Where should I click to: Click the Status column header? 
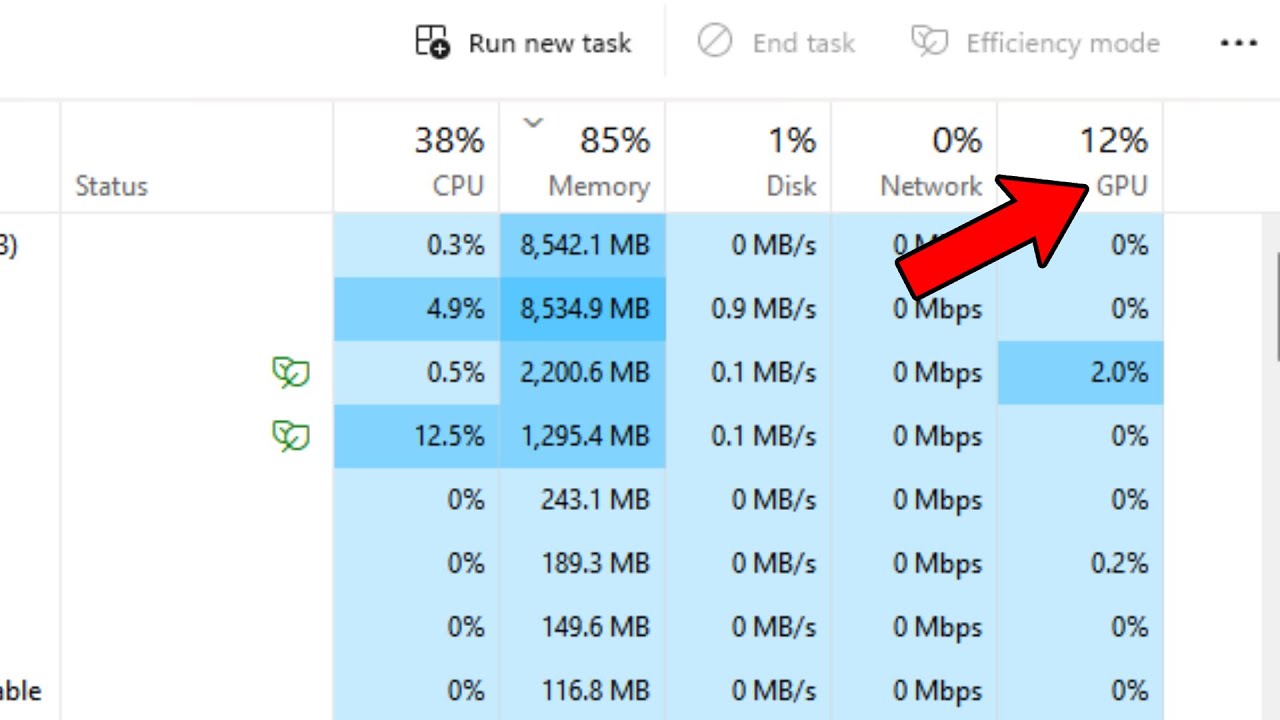[x=197, y=158]
